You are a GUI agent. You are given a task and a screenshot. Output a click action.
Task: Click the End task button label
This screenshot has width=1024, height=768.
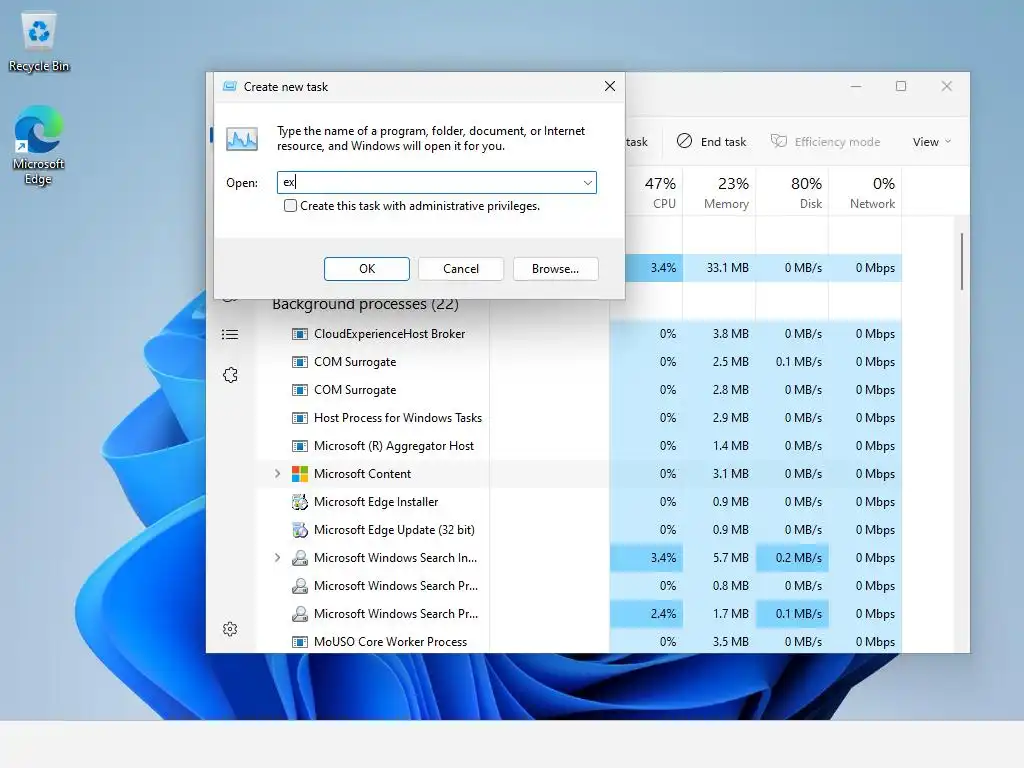click(x=723, y=142)
